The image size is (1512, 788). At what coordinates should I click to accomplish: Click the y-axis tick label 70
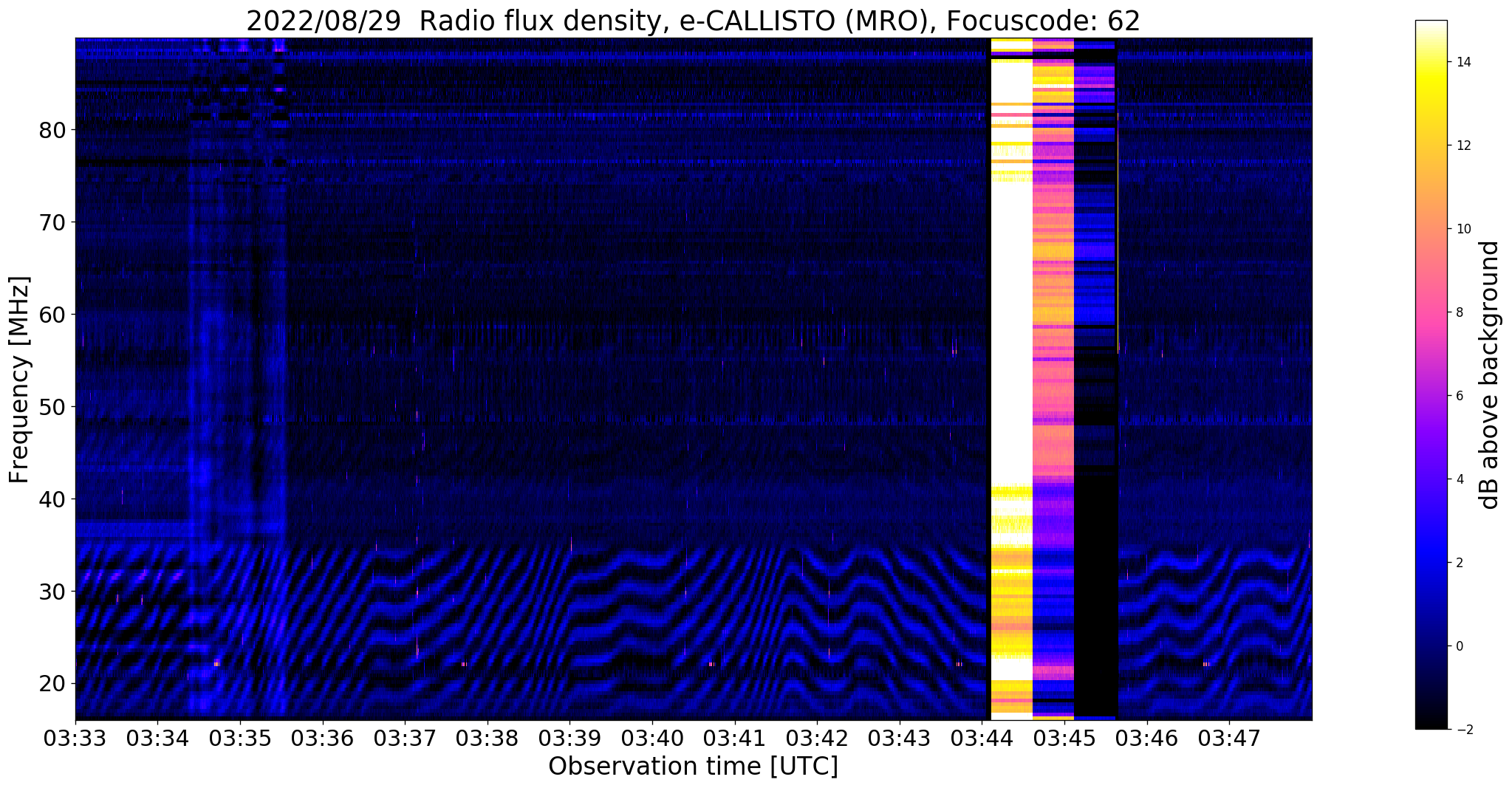52,222
